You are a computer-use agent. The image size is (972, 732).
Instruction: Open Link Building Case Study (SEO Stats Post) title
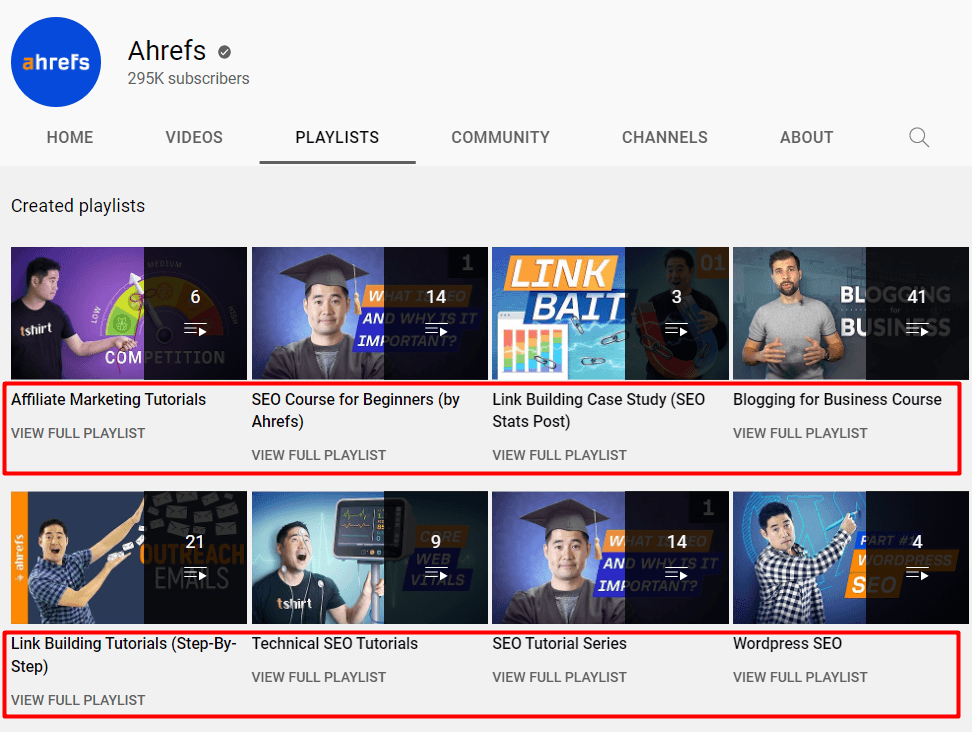tap(598, 410)
